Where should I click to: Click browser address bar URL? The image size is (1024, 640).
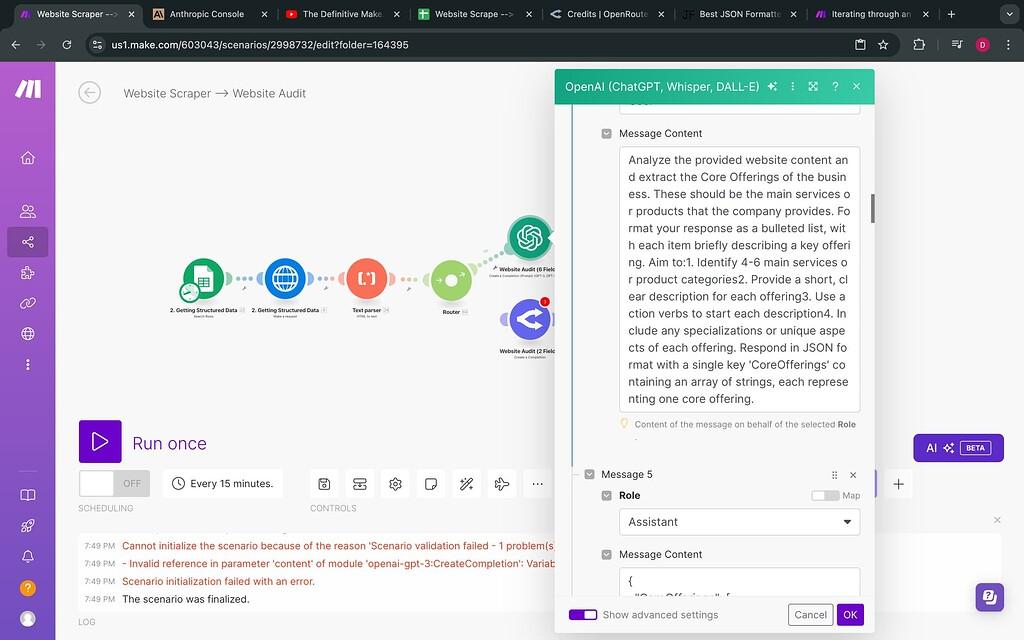click(260, 44)
